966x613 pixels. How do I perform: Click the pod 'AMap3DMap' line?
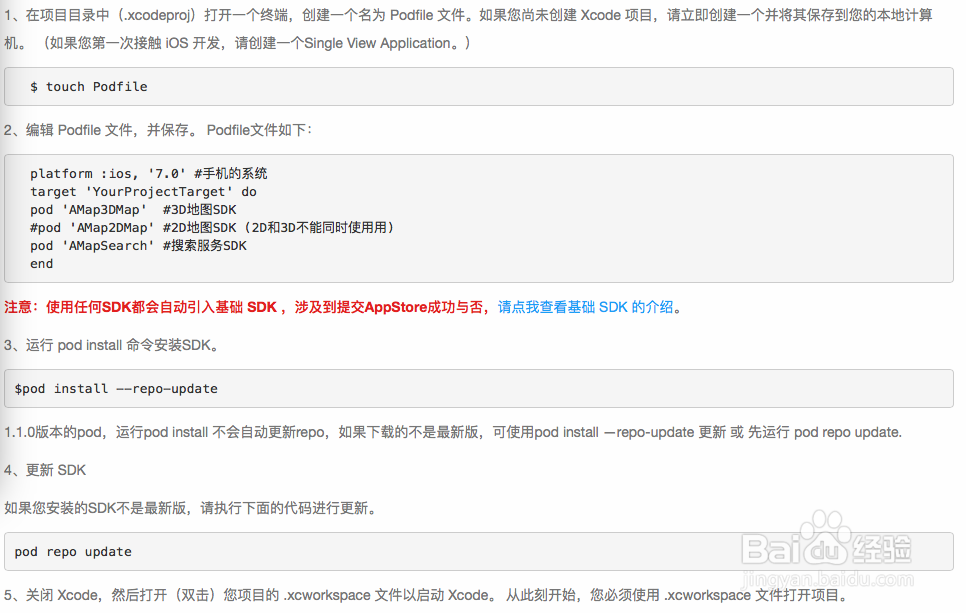(130, 209)
